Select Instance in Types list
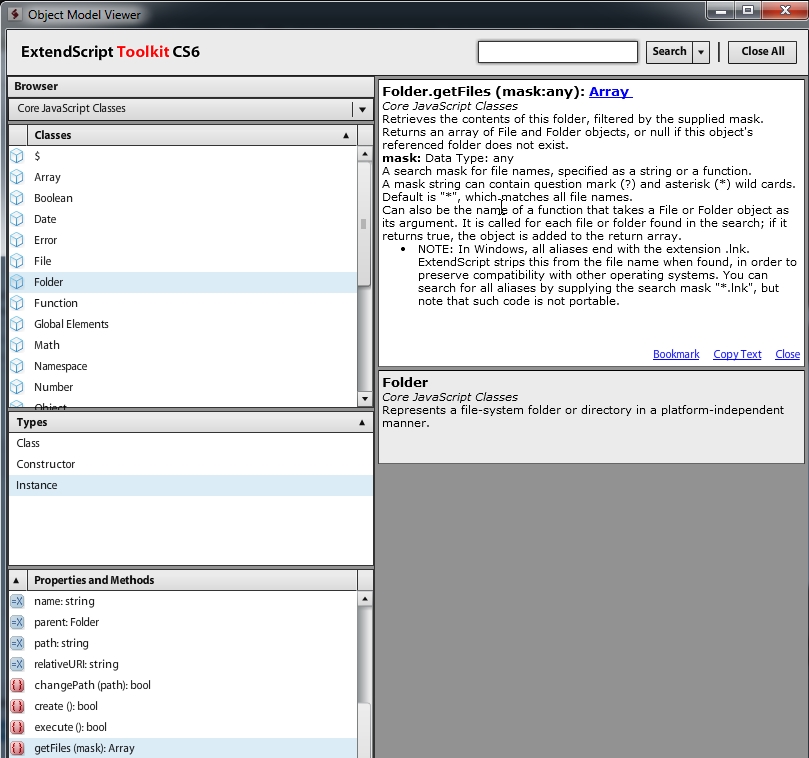 (190, 486)
